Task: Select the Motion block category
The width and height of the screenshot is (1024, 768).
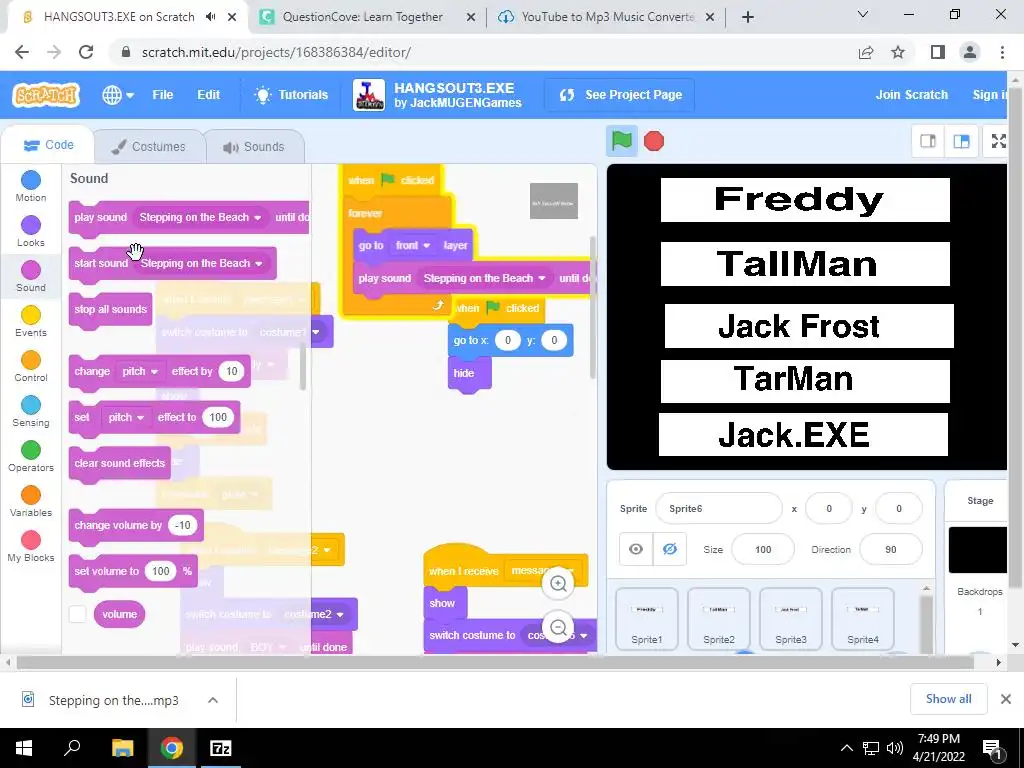Action: (31, 187)
